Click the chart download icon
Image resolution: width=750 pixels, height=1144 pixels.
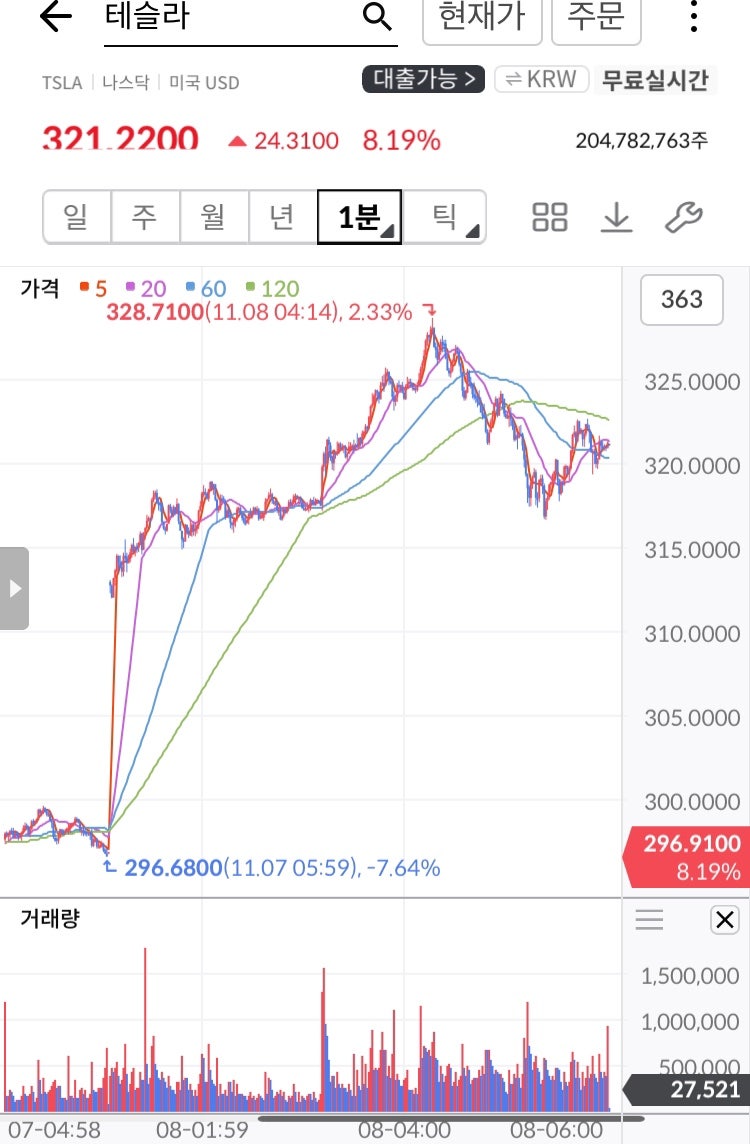pos(616,217)
